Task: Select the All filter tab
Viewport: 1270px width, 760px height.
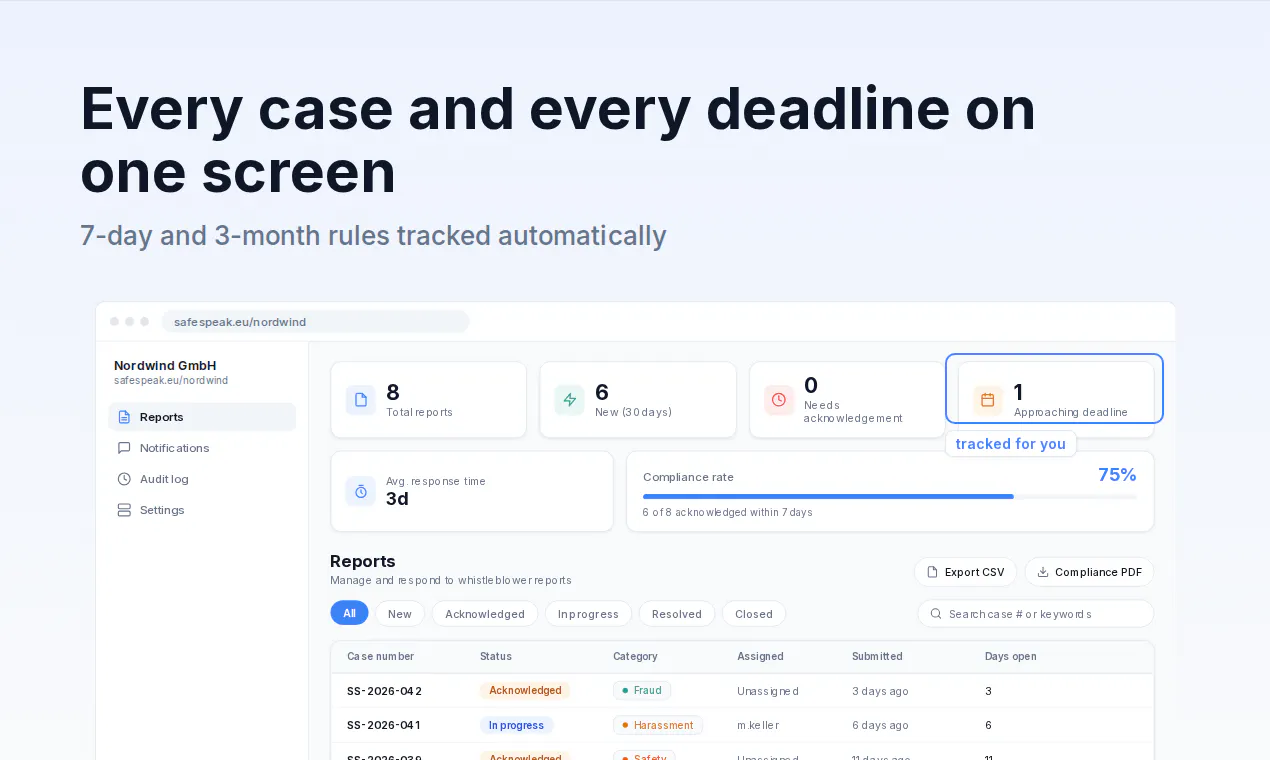Action: coord(349,614)
